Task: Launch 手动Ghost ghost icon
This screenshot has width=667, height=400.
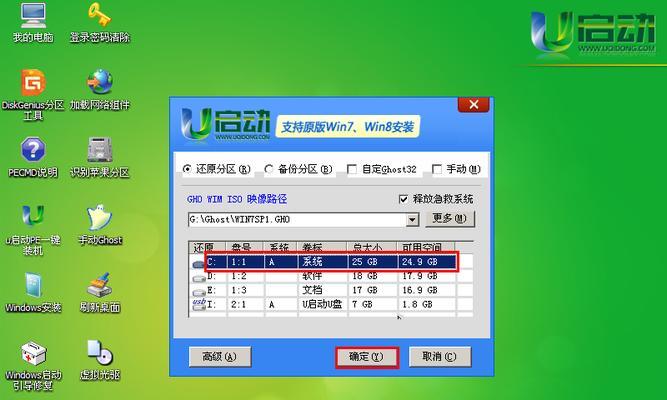Action: click(100, 225)
